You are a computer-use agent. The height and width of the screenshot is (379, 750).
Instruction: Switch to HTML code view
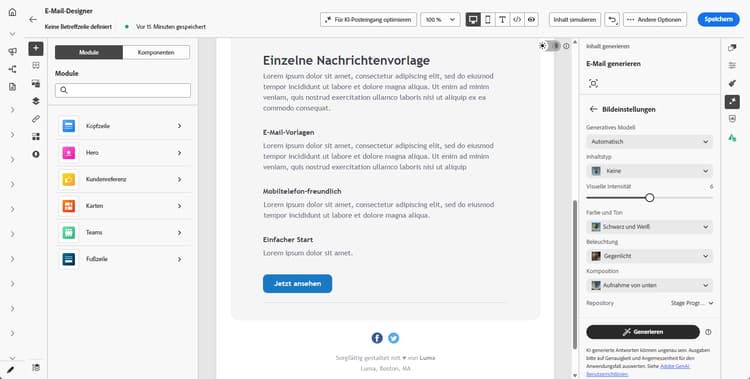click(x=517, y=20)
